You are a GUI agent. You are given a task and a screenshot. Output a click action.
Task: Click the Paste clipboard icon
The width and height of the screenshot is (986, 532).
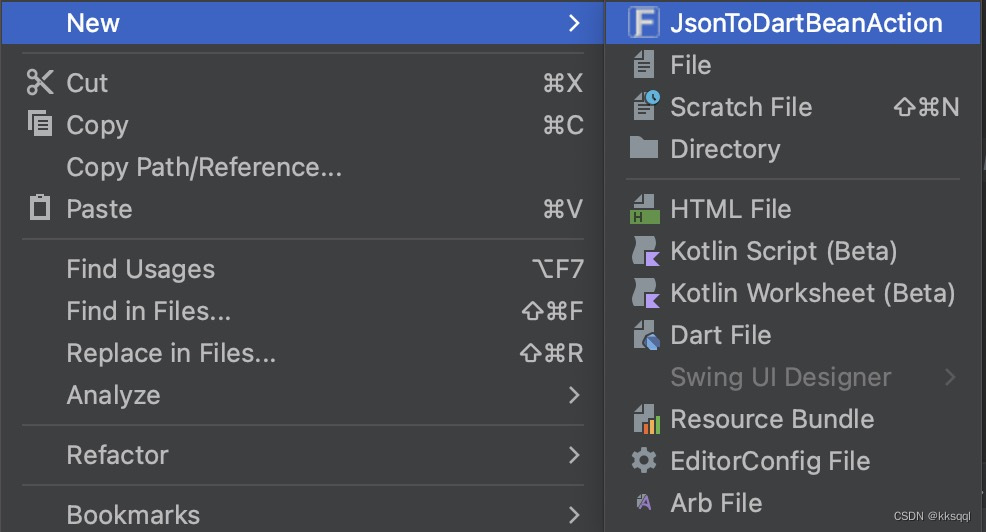pyautogui.click(x=40, y=208)
